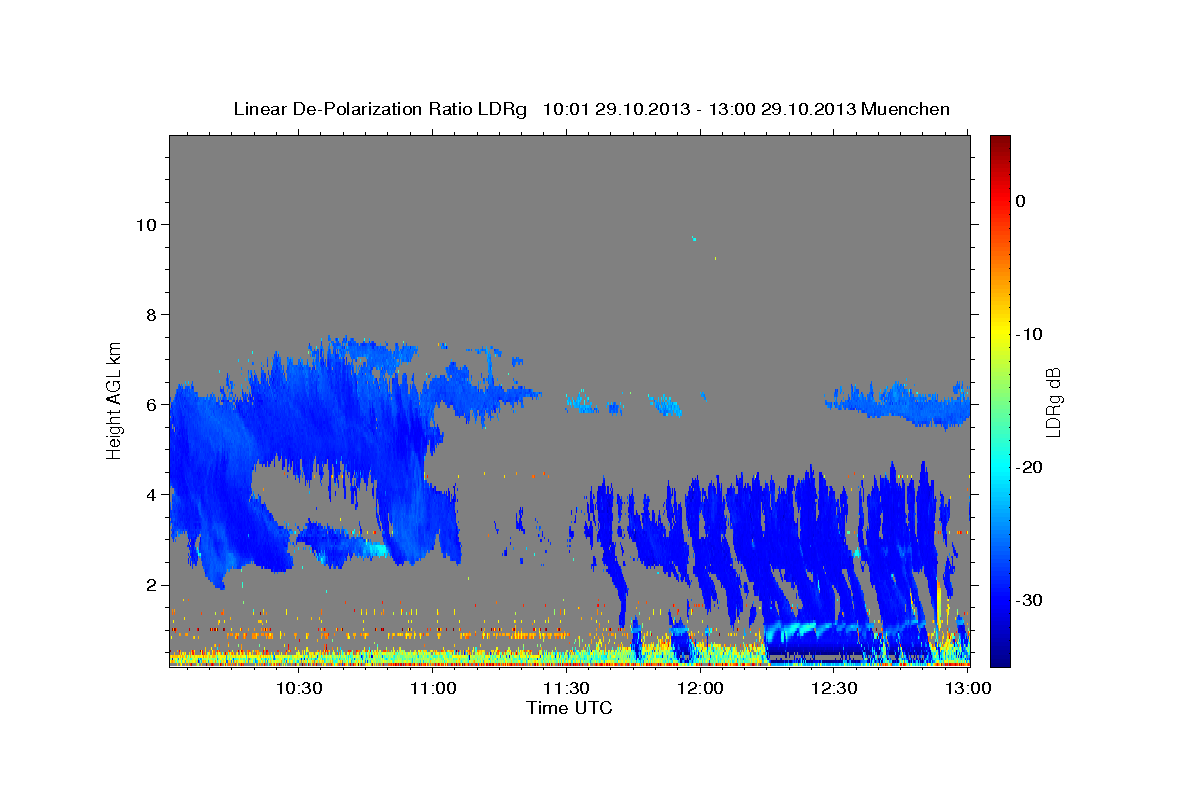Click the '11:00' time axis tick label
Viewport: 1200px width, 800px height.
(432, 688)
